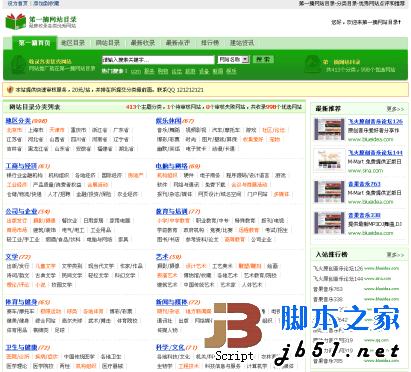This screenshot has height=372, width=411.
Task: Click the green icon left of the search box
Action: pos(18,64)
